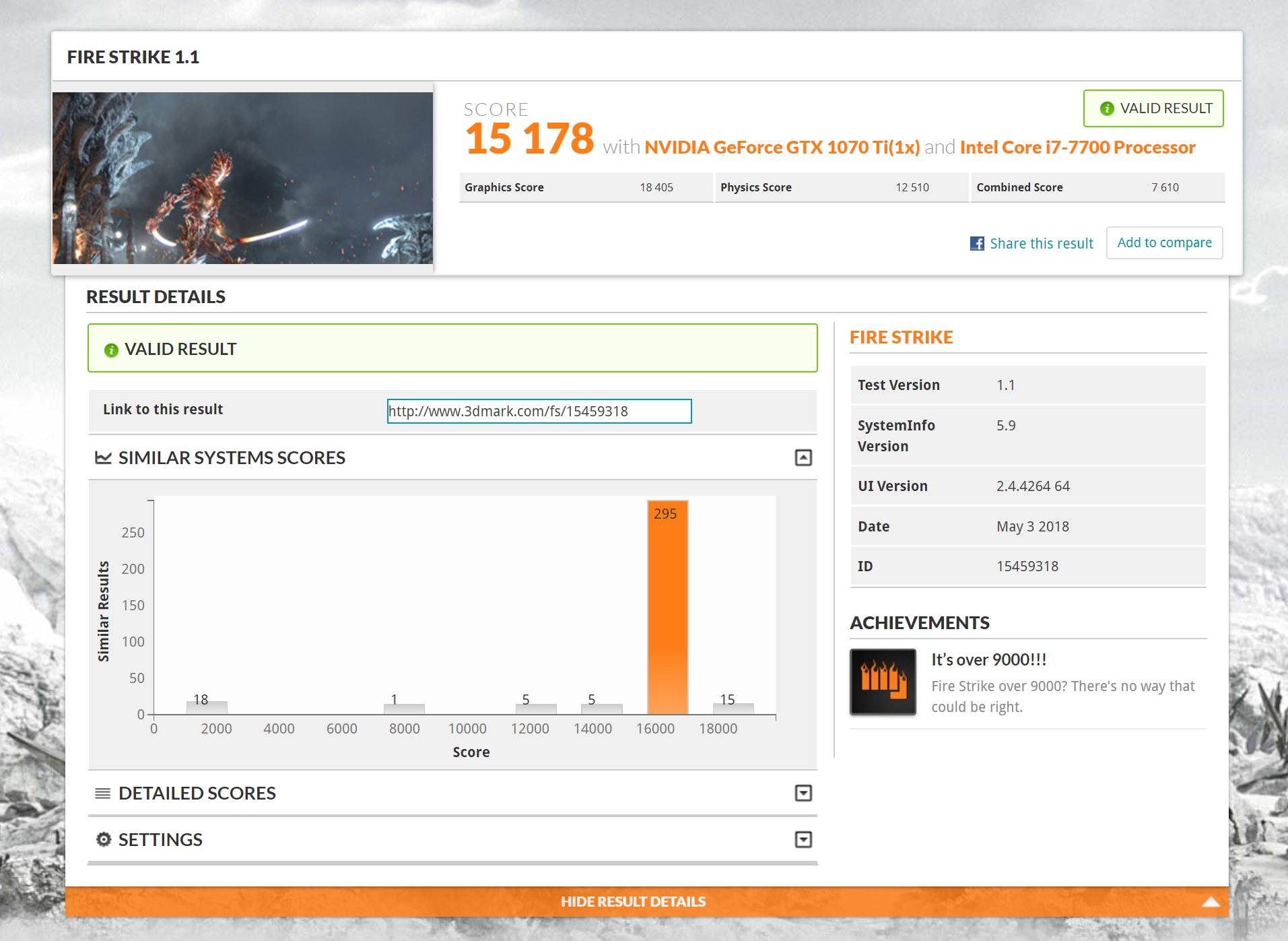
Task: Click Hide Result Details bar
Action: tap(647, 902)
